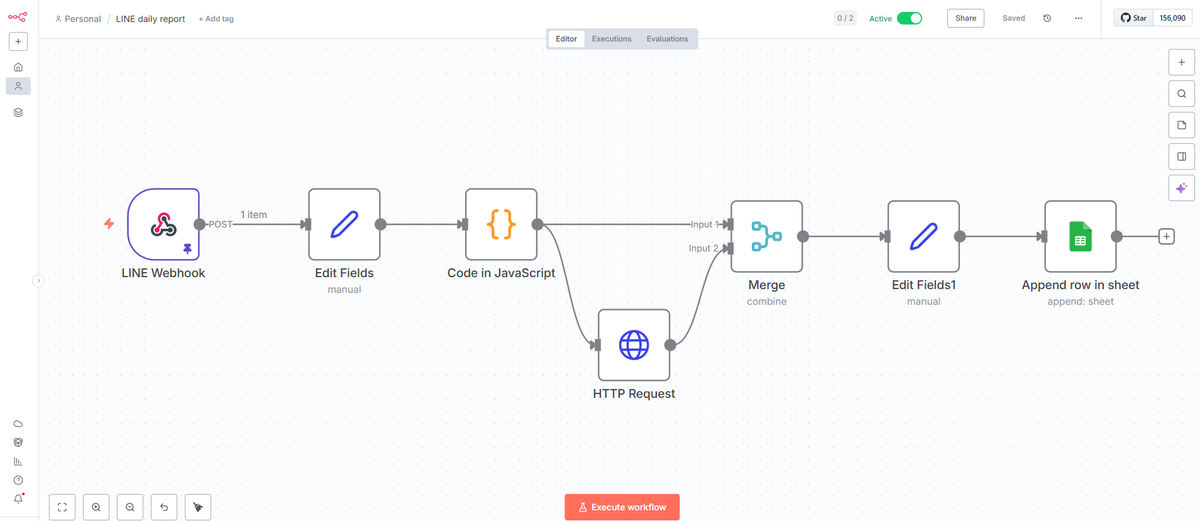
Task: Expand the collapsed left sidebar
Action: [x=39, y=281]
